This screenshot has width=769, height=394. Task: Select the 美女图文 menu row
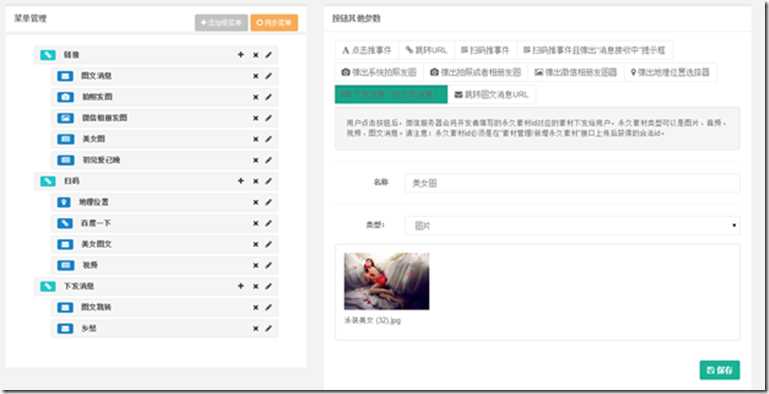click(165, 244)
